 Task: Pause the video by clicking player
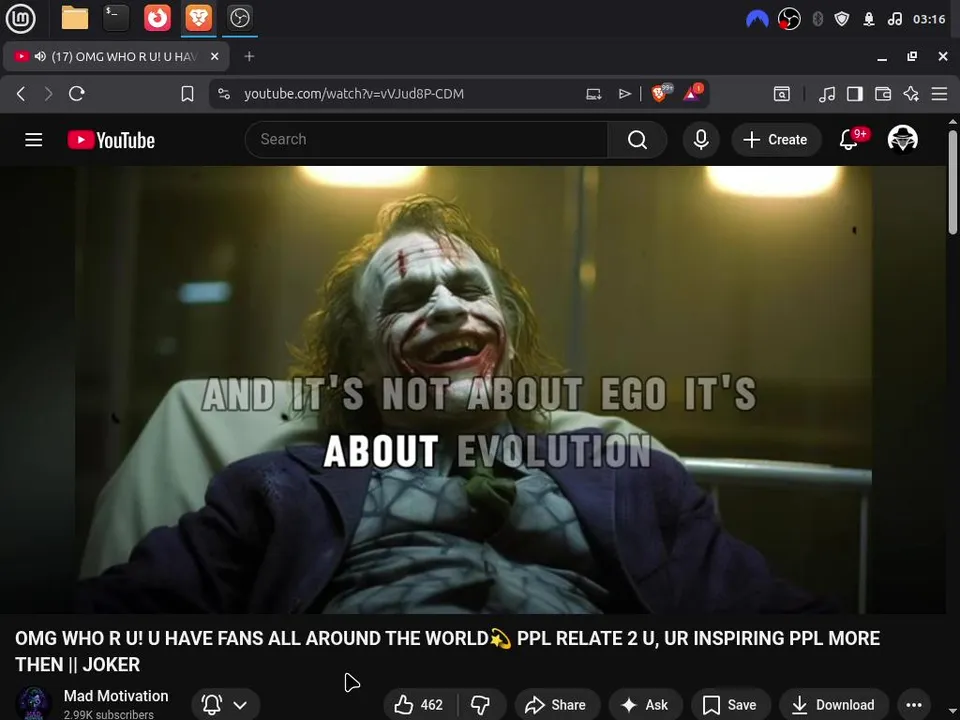pos(473,389)
